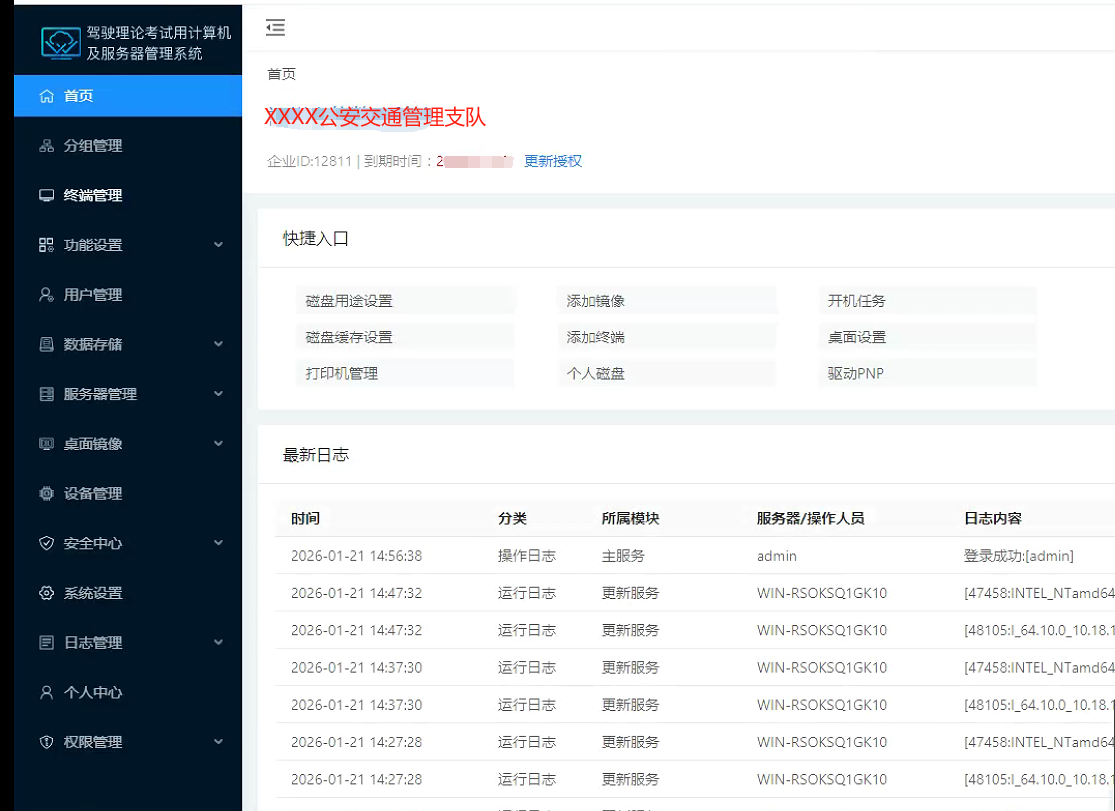Click the group icon beside 分组管理
Viewport: 1115px width, 811px height.
click(x=46, y=146)
